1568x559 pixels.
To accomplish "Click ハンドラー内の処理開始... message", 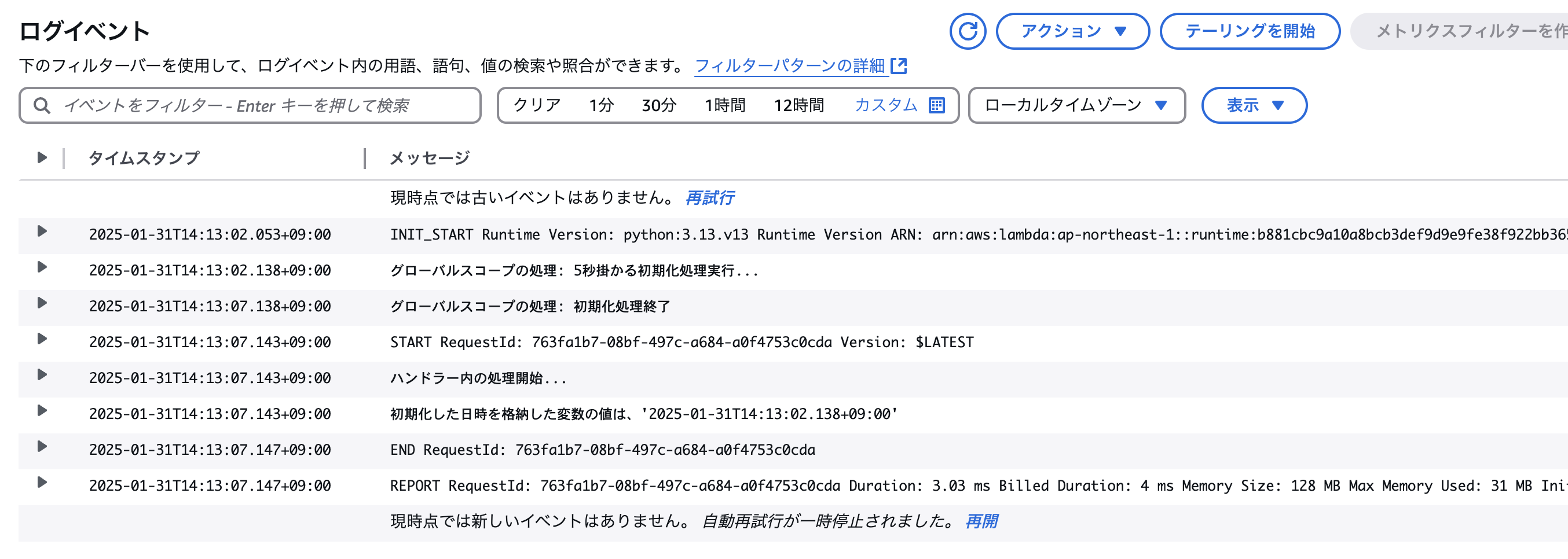I will [478, 378].
